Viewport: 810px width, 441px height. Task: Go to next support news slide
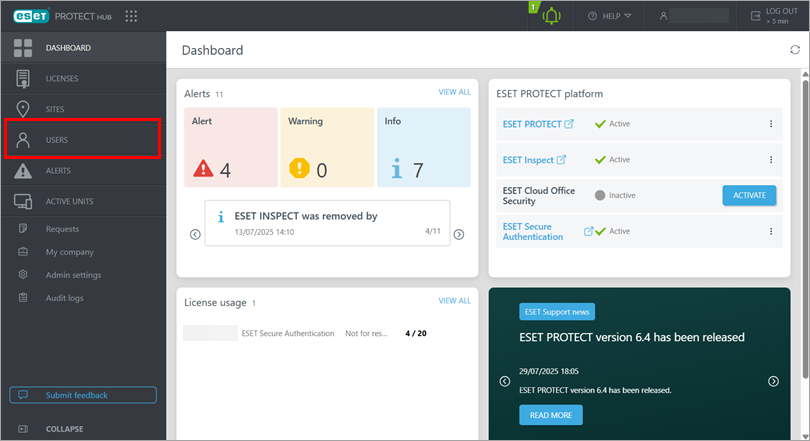tap(773, 381)
